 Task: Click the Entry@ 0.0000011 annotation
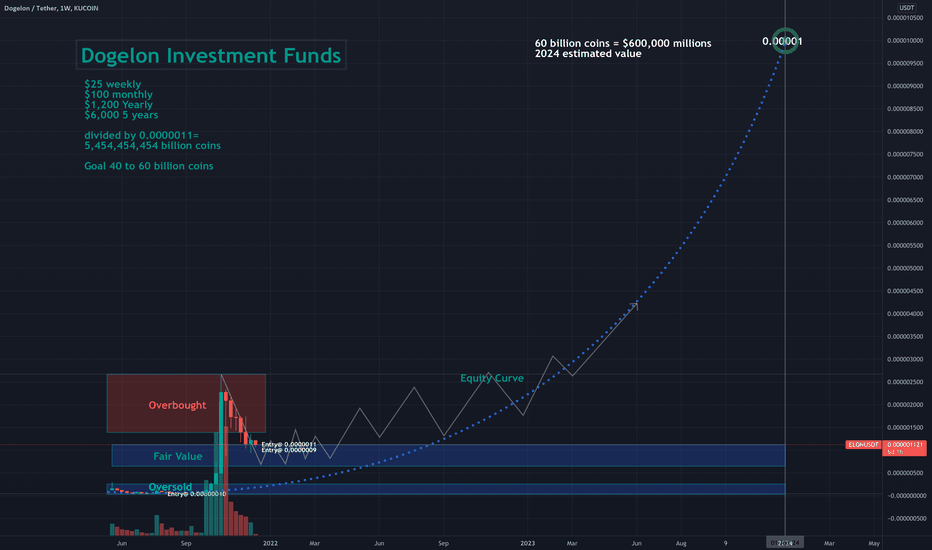click(x=289, y=445)
